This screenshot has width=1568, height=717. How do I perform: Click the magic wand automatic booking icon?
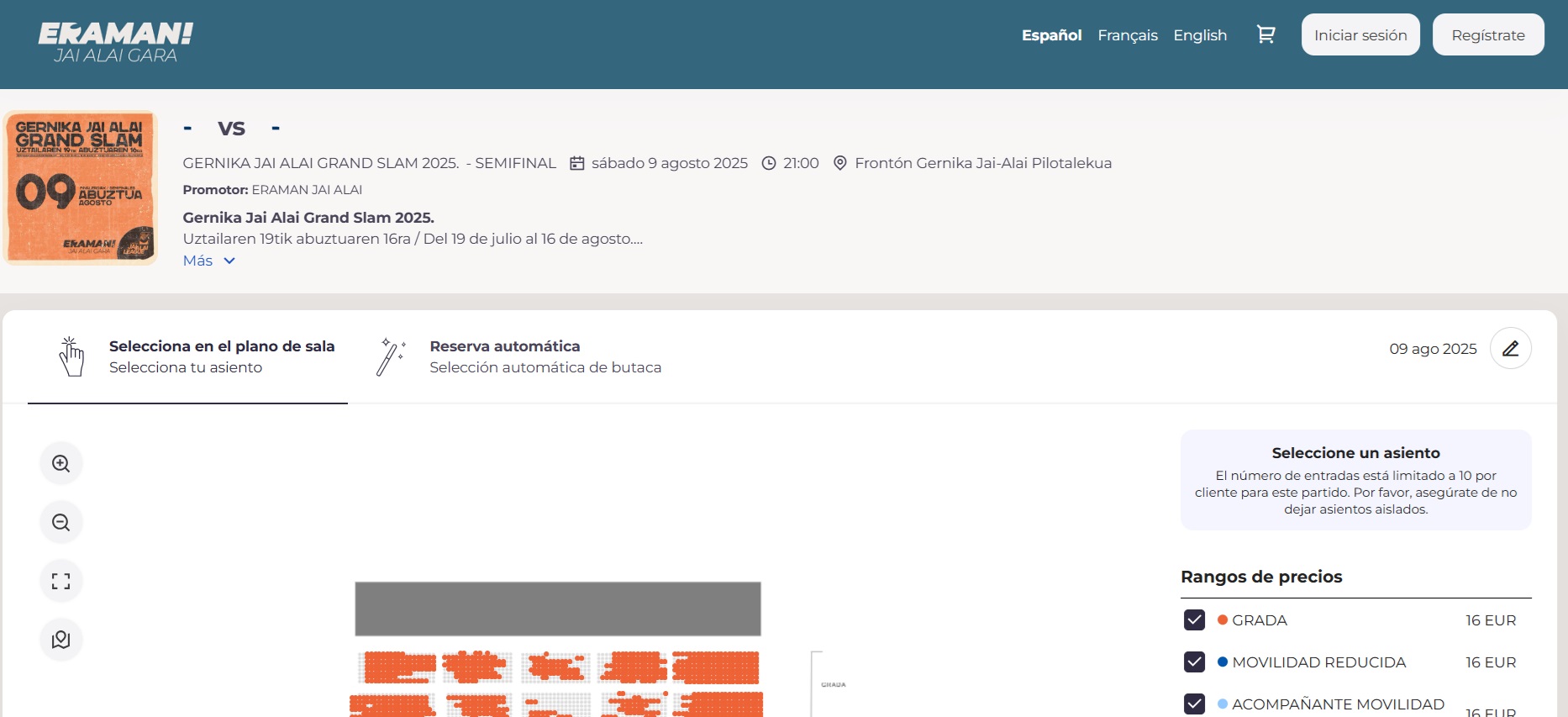point(392,356)
